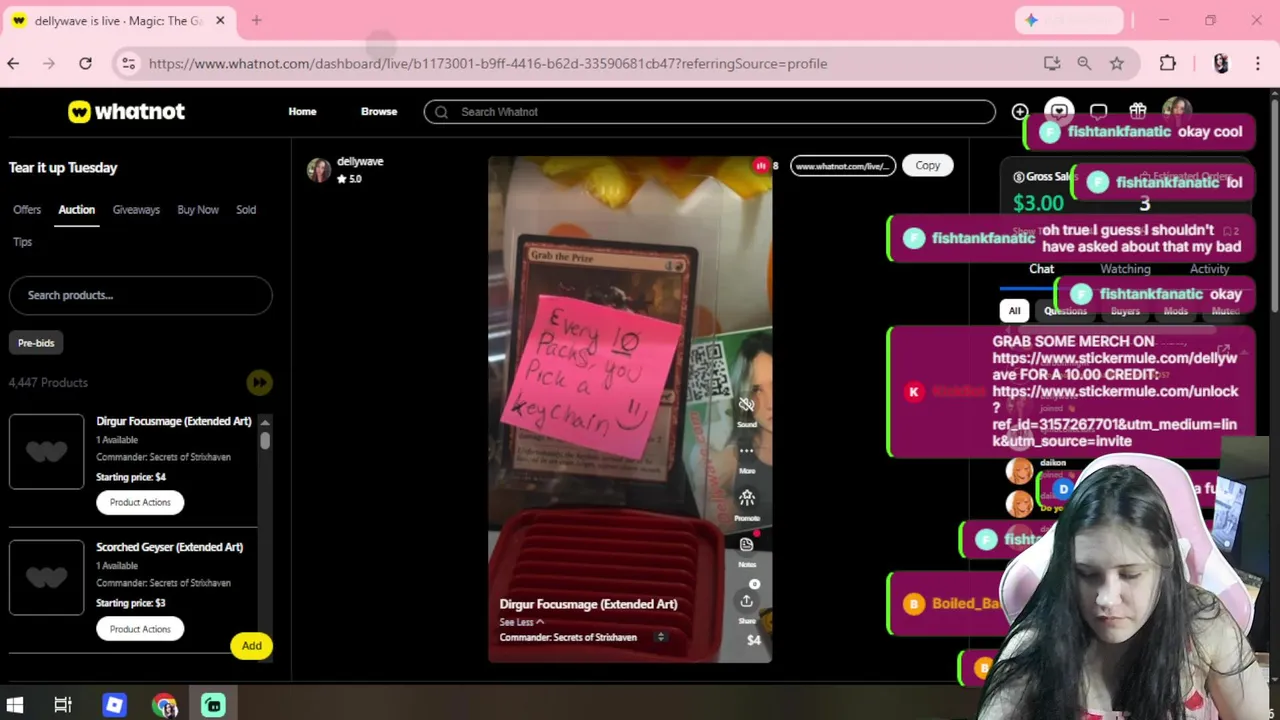Screen dimensions: 1280x720
Task: Select Dirgur Focusmage product thumbnail
Action: pos(46,452)
